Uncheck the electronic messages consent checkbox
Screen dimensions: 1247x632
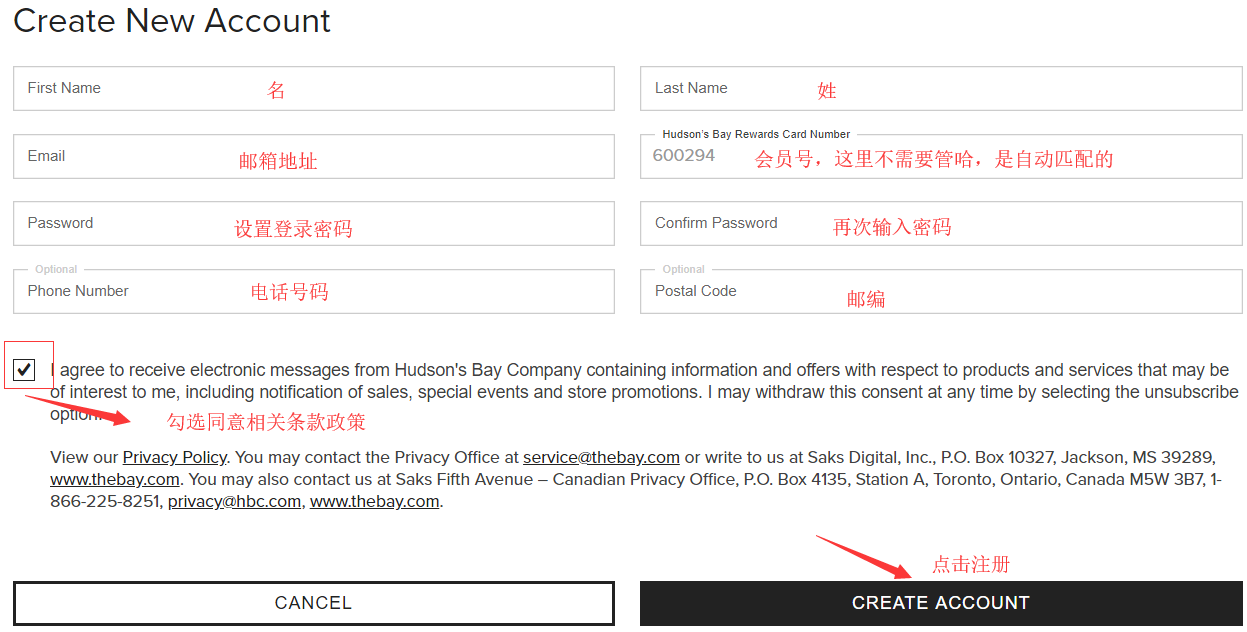(x=25, y=370)
